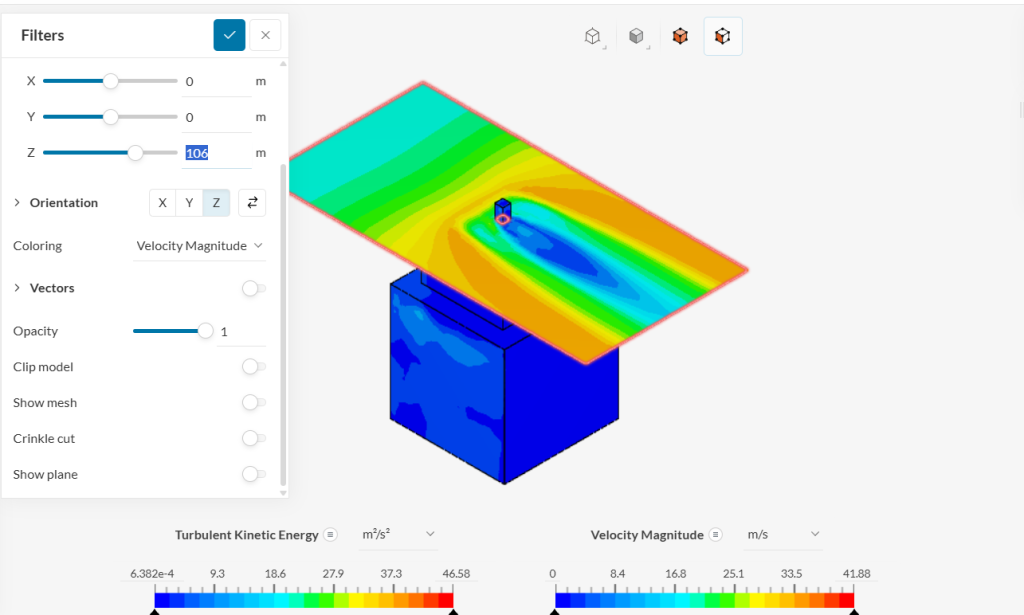Image resolution: width=1024 pixels, height=615 pixels.
Task: Click the Opacity slider handle
Action: pyautogui.click(x=206, y=331)
